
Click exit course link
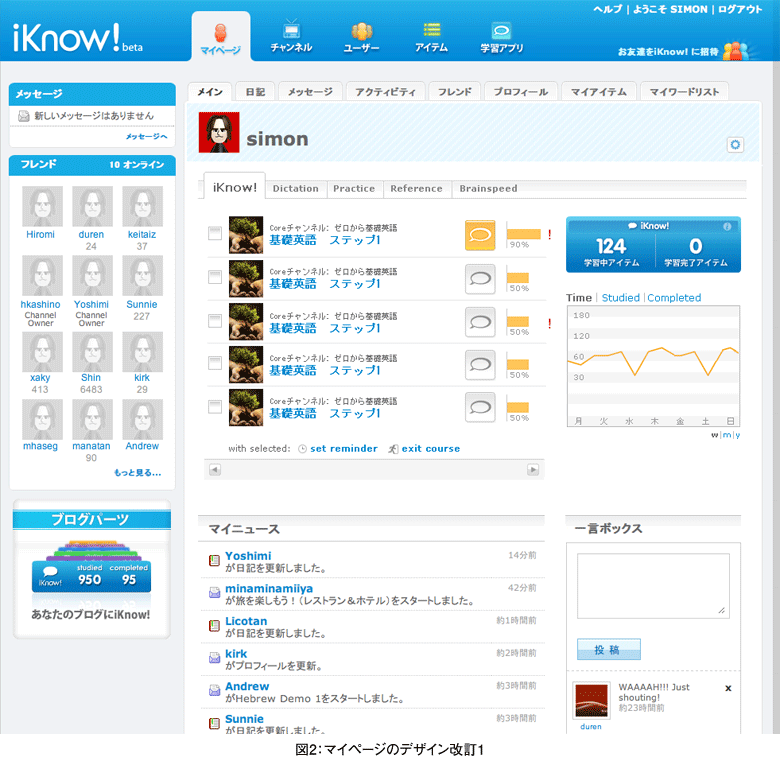(x=431, y=449)
